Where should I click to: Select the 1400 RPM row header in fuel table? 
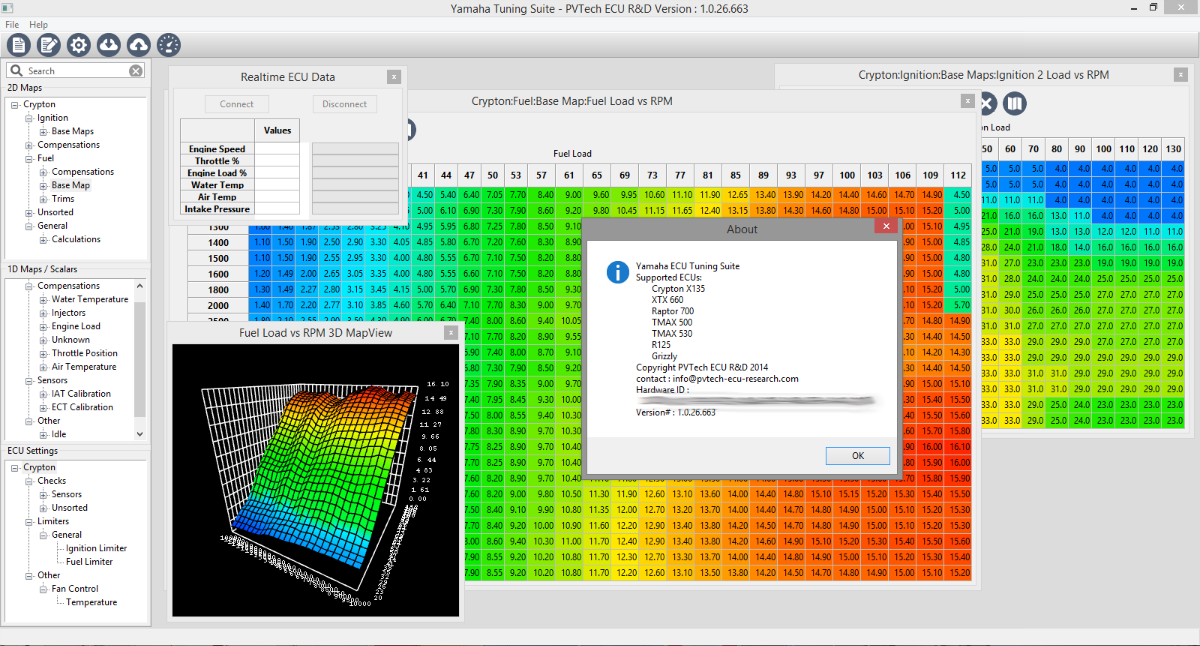coord(217,242)
